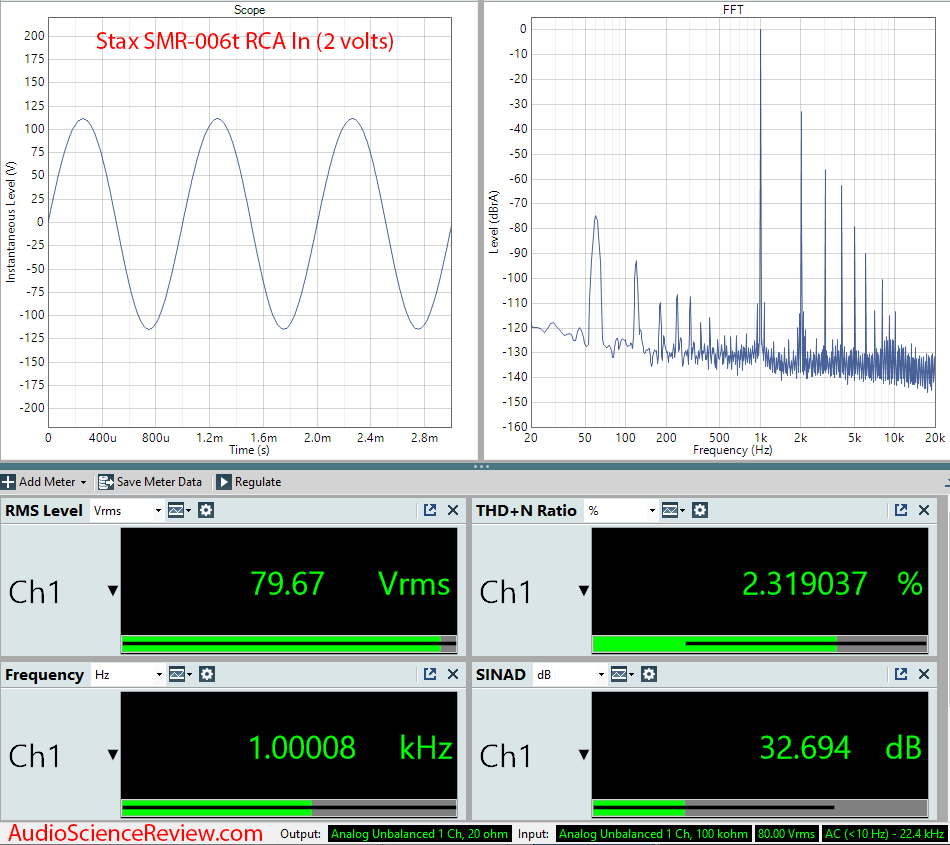
Task: Click the 'AC (<10 Hz) - 22.4 kHz' filter status
Action: pos(884,834)
